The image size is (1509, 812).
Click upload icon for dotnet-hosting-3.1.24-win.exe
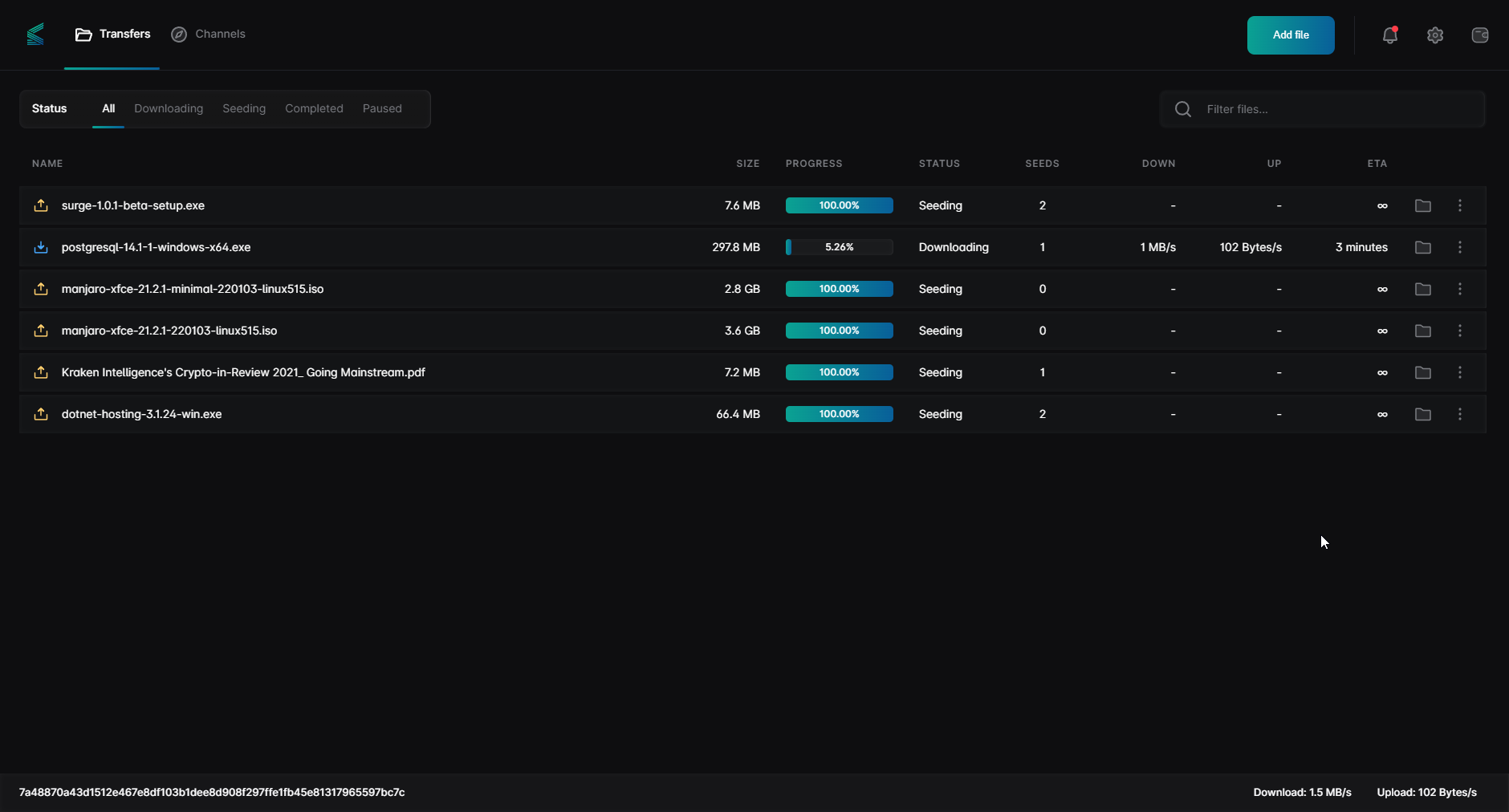tap(41, 414)
